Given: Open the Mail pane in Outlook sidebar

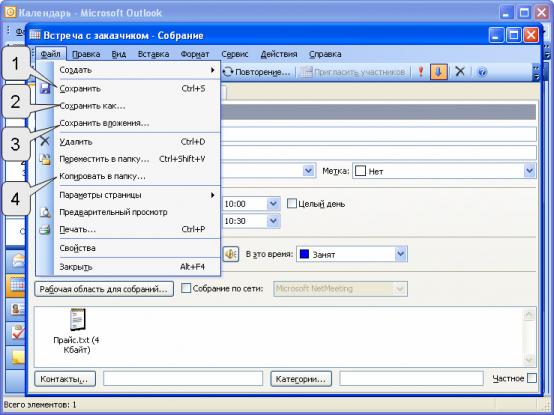Looking at the screenshot, I should pos(16,261).
